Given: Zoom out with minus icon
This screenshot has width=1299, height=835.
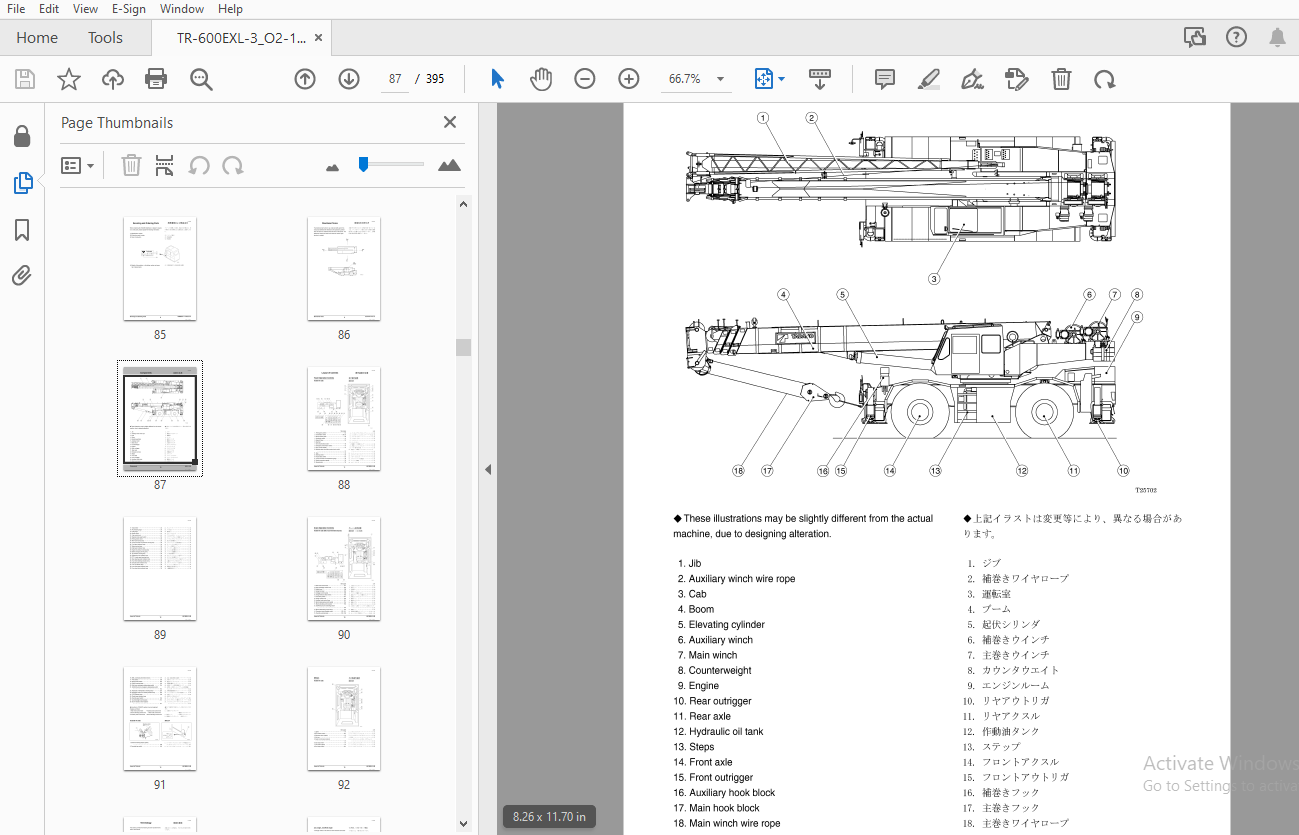Looking at the screenshot, I should (585, 79).
